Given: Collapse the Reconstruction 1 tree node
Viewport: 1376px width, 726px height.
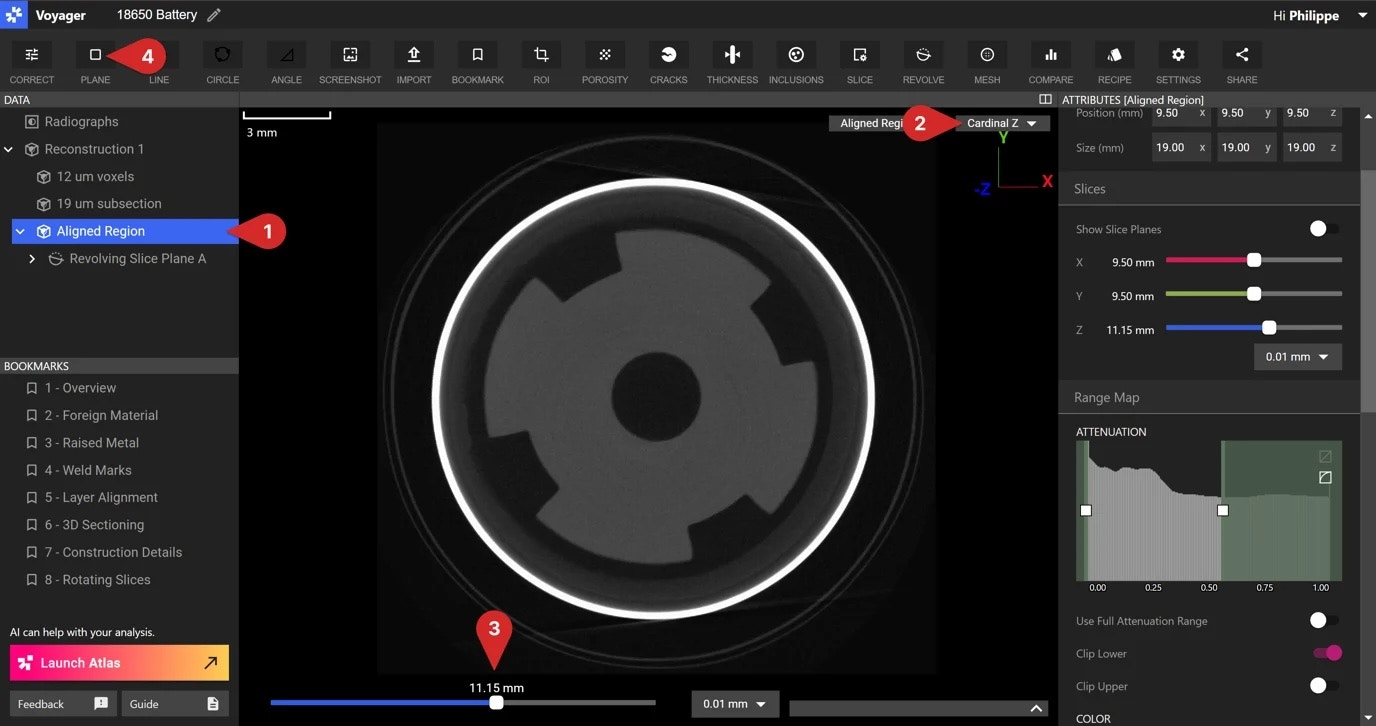Looking at the screenshot, I should pos(9,149).
